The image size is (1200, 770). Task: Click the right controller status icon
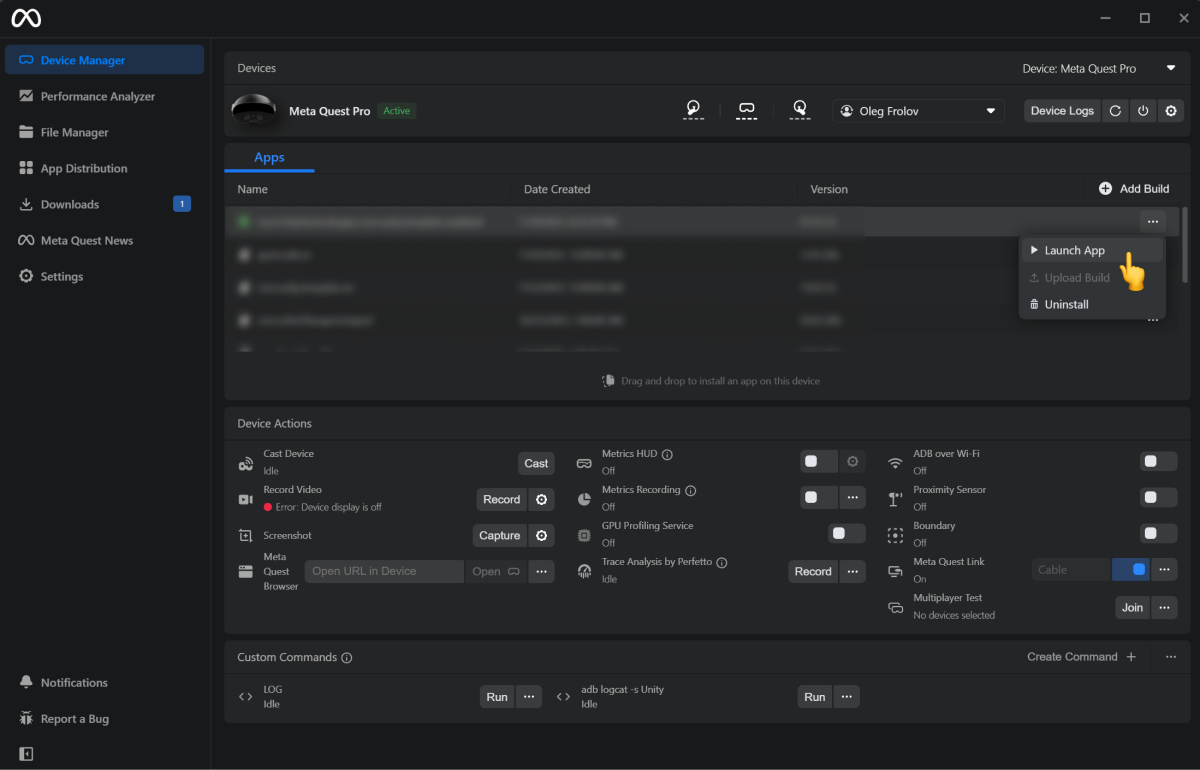(x=799, y=109)
